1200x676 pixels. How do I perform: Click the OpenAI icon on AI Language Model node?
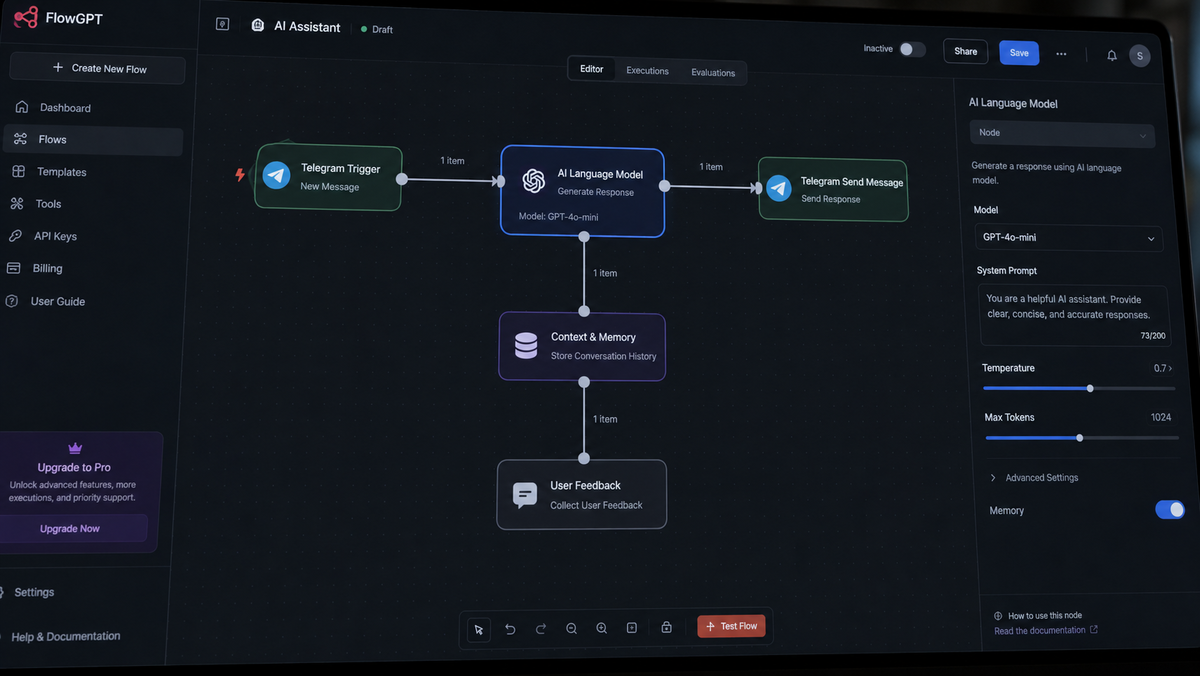533,181
